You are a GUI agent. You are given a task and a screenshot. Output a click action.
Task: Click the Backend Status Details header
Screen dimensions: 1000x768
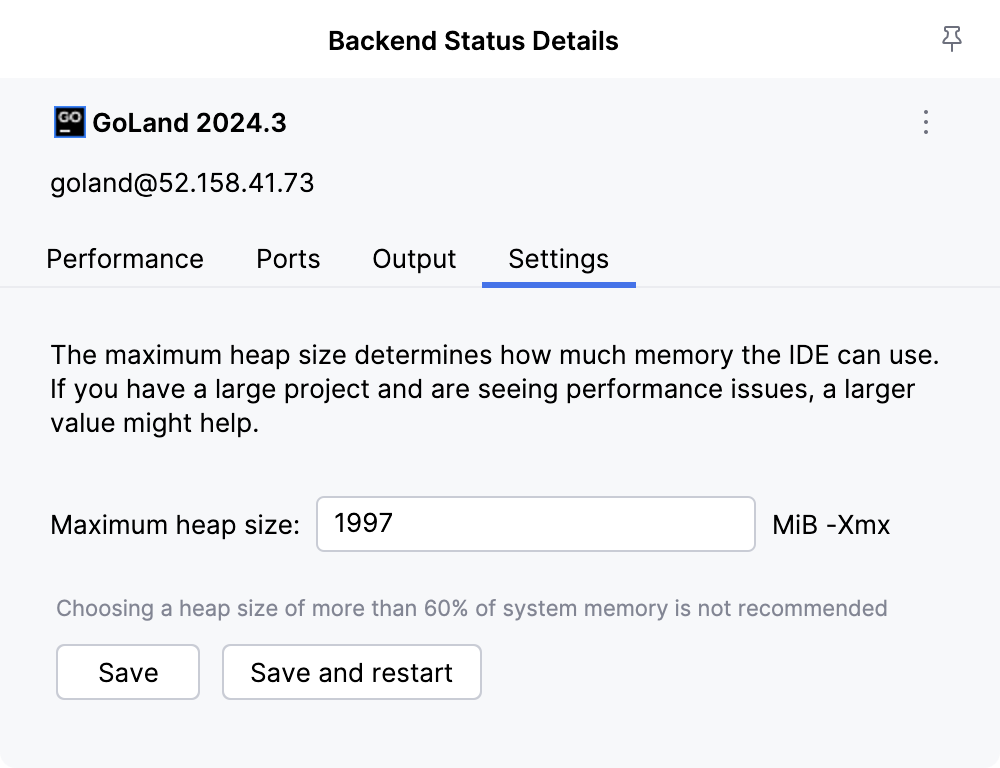tap(473, 40)
